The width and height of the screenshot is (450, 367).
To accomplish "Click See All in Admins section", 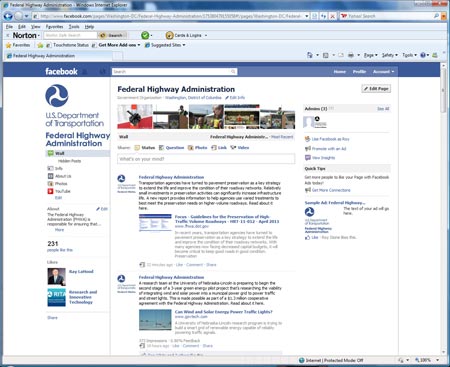I will 383,109.
